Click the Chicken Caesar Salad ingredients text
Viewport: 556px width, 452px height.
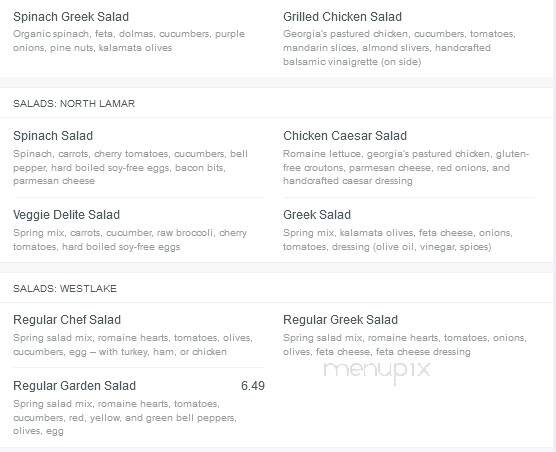click(406, 167)
